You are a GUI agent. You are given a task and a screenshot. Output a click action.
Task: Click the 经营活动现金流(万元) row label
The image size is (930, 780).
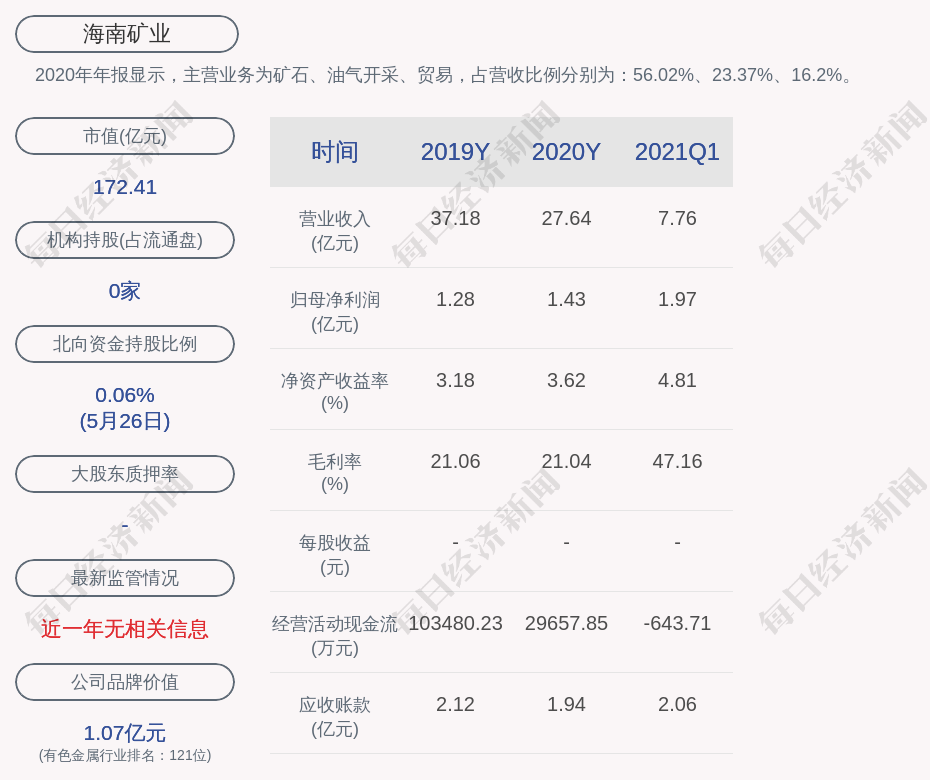pyautogui.click(x=335, y=636)
